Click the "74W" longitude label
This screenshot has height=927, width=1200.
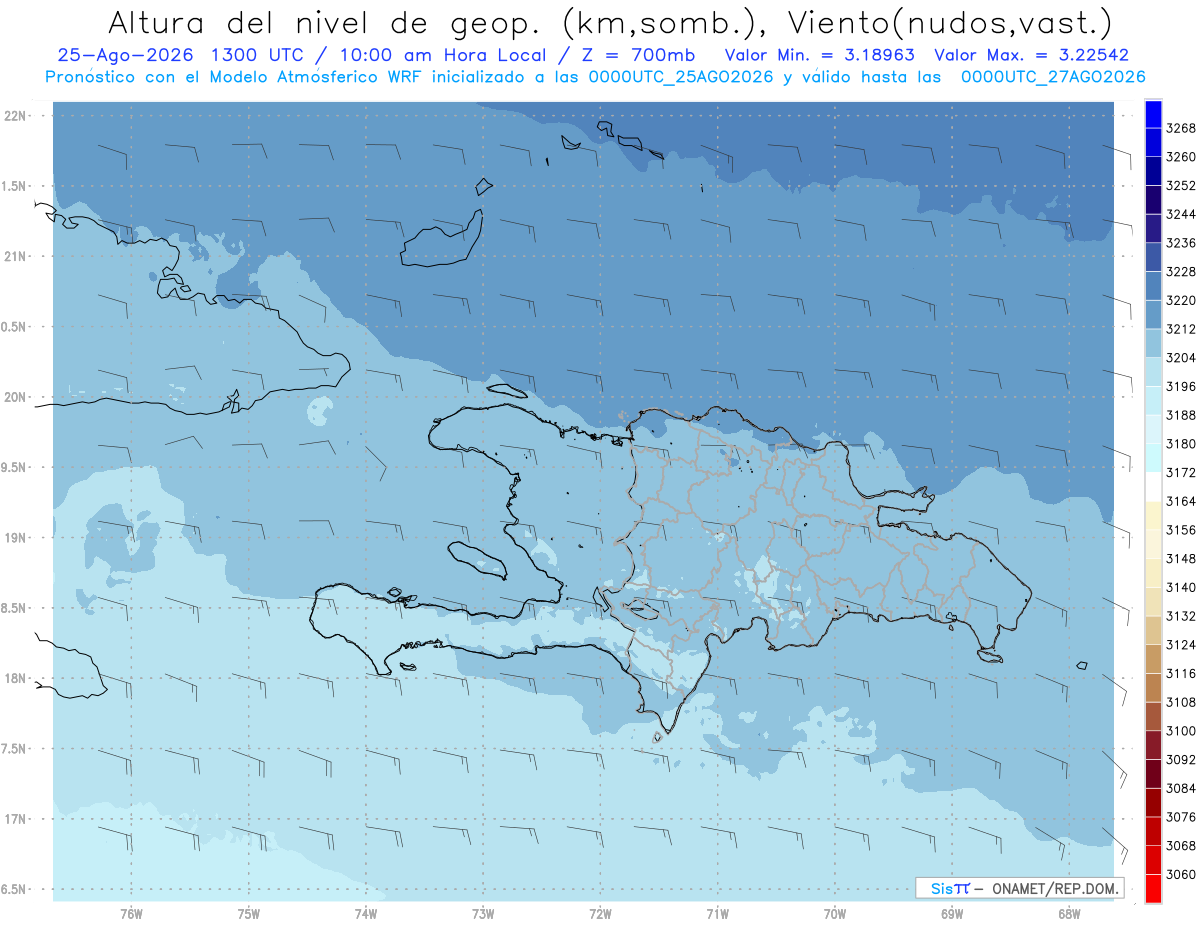[366, 914]
